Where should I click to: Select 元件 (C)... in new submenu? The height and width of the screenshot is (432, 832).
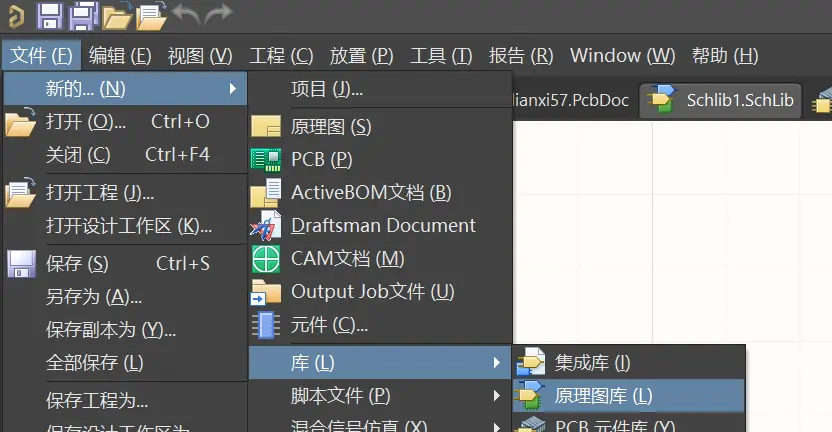380,325
